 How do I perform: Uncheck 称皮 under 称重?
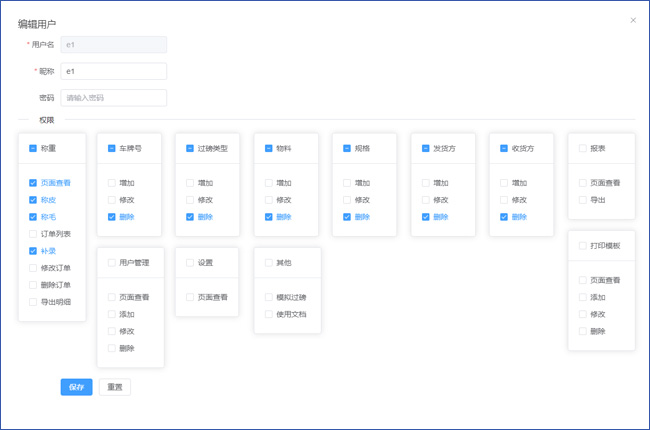33,200
